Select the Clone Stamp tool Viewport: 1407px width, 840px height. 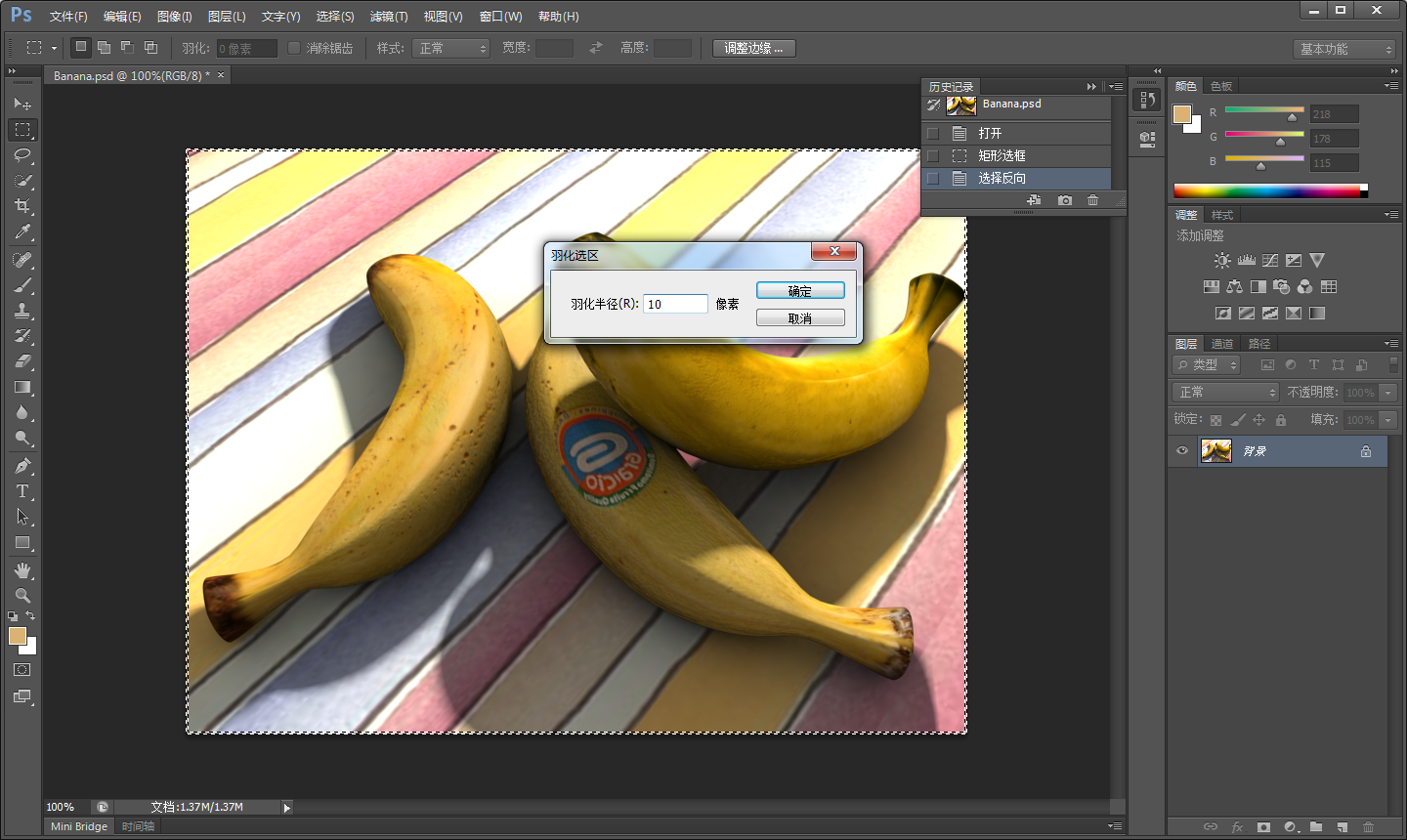tap(21, 311)
